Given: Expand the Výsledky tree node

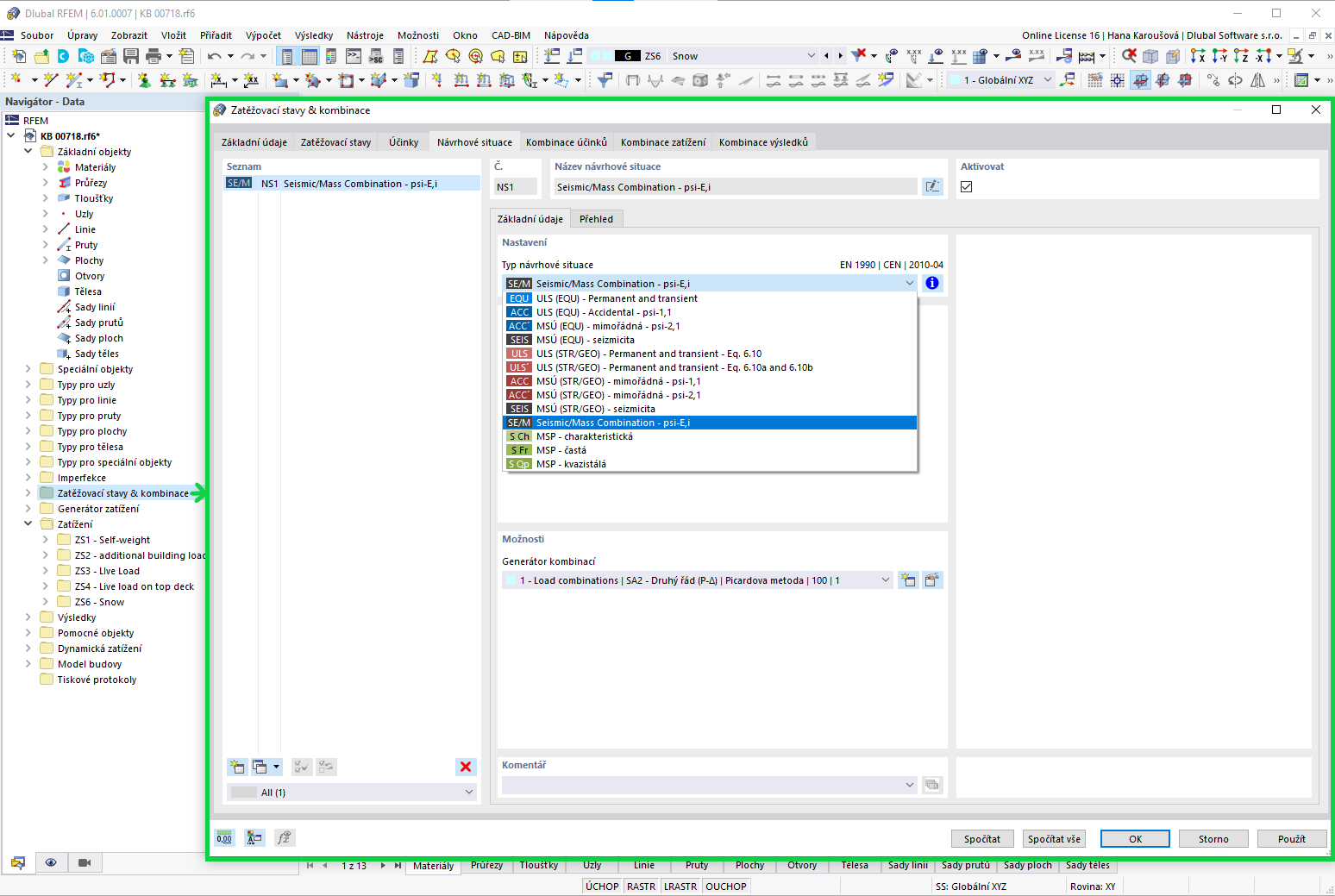Looking at the screenshot, I should pos(28,617).
